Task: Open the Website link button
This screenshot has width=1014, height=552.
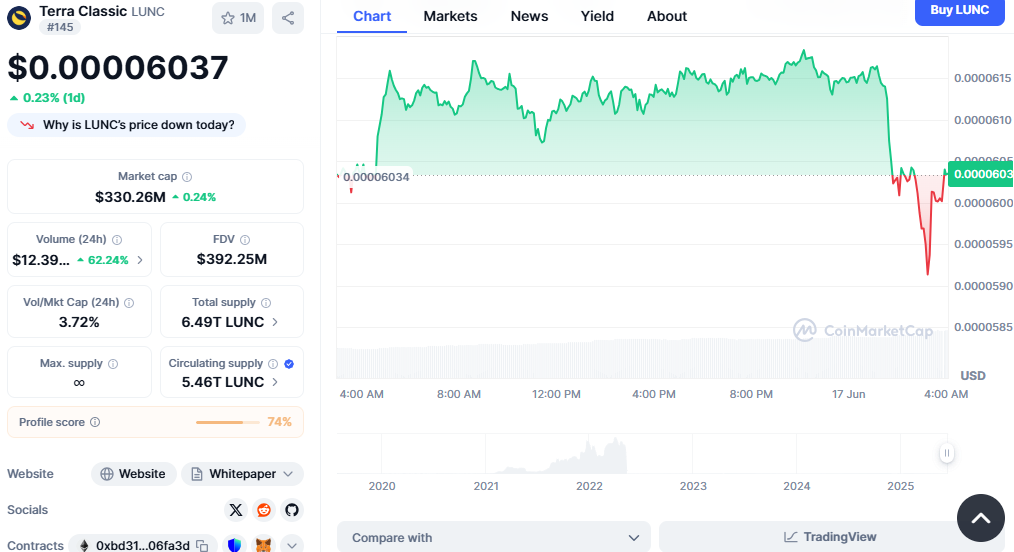Action: [x=133, y=474]
